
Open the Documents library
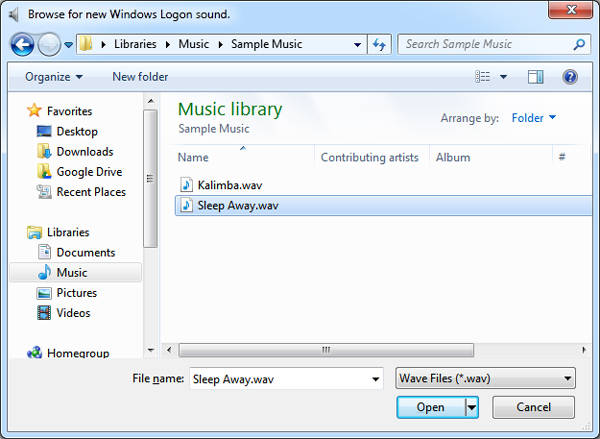tap(86, 252)
